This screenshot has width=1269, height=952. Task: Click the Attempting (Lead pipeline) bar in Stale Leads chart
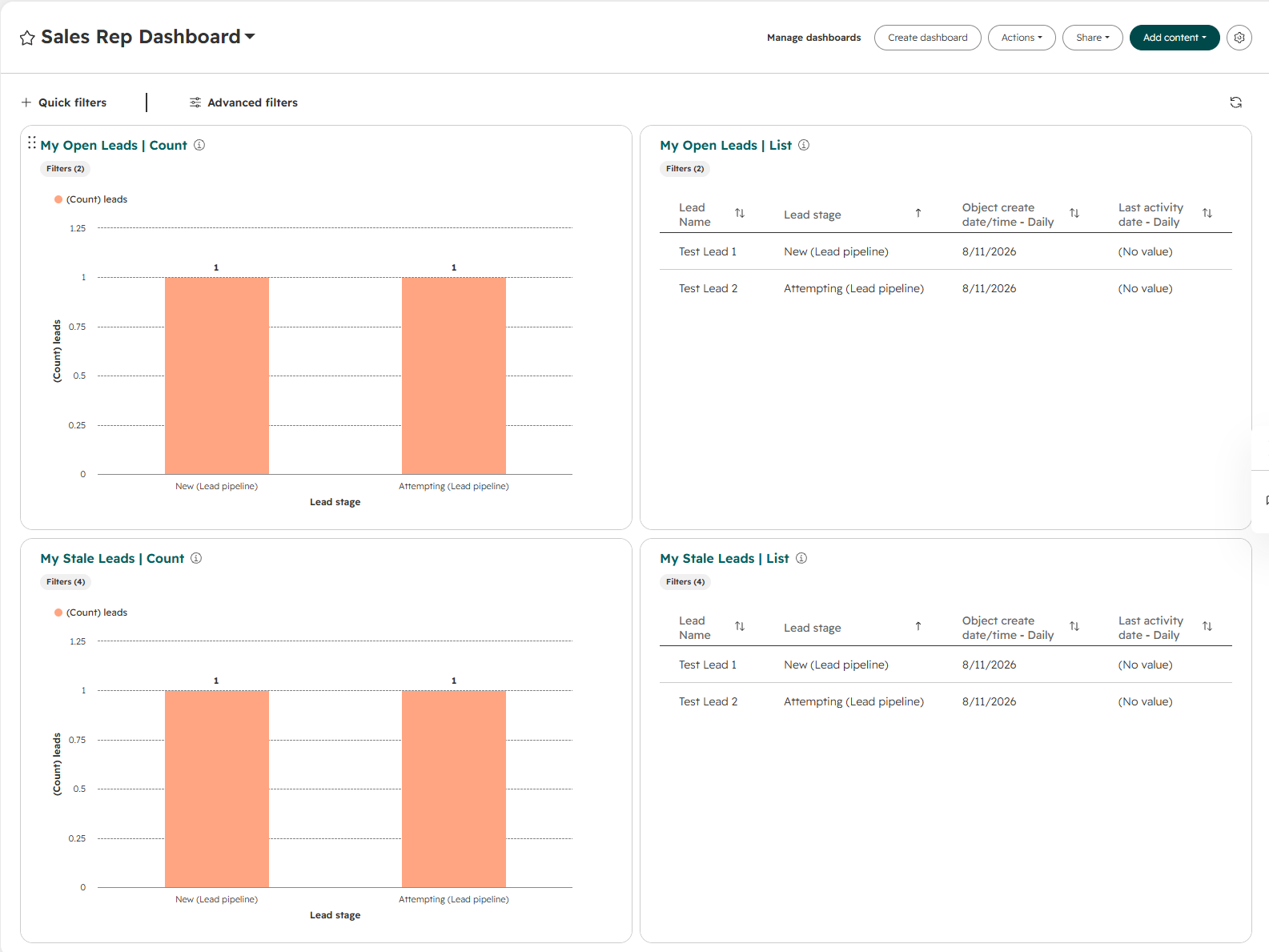pyautogui.click(x=454, y=789)
